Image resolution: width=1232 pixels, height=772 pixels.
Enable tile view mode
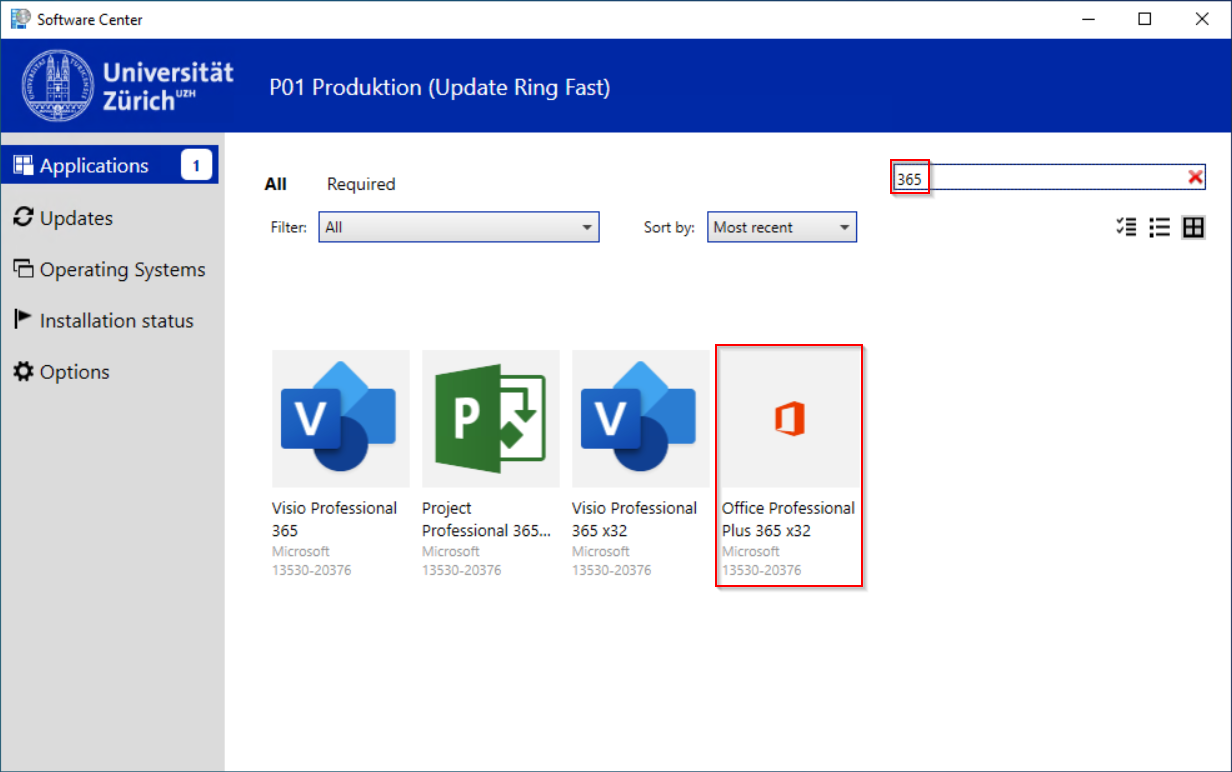[1193, 227]
